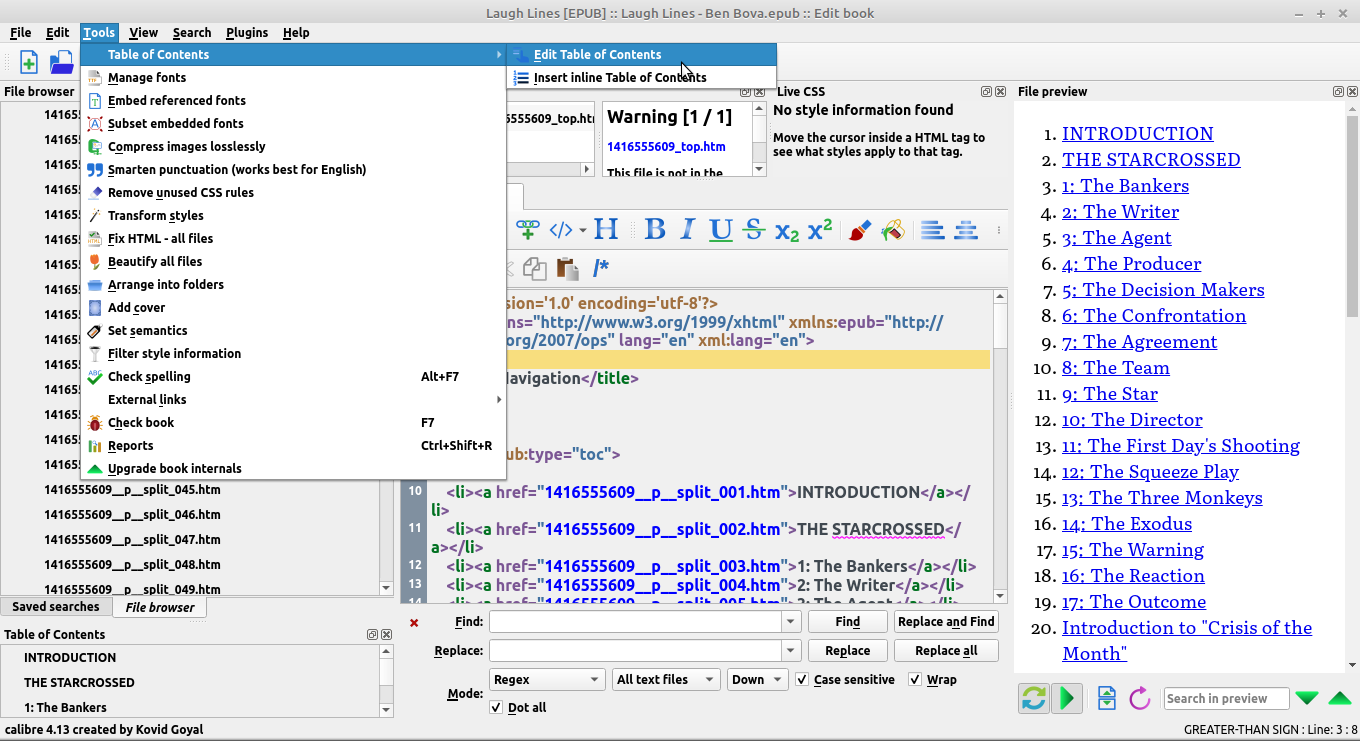Click the superscript icon

[x=820, y=230]
